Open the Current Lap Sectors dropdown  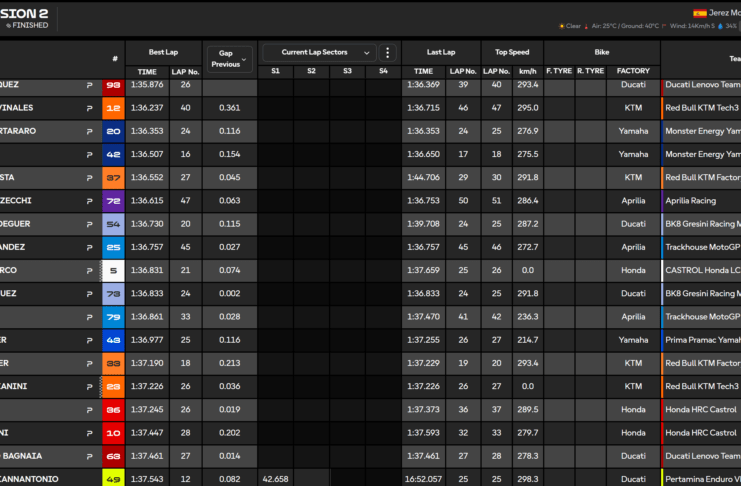(x=319, y=53)
